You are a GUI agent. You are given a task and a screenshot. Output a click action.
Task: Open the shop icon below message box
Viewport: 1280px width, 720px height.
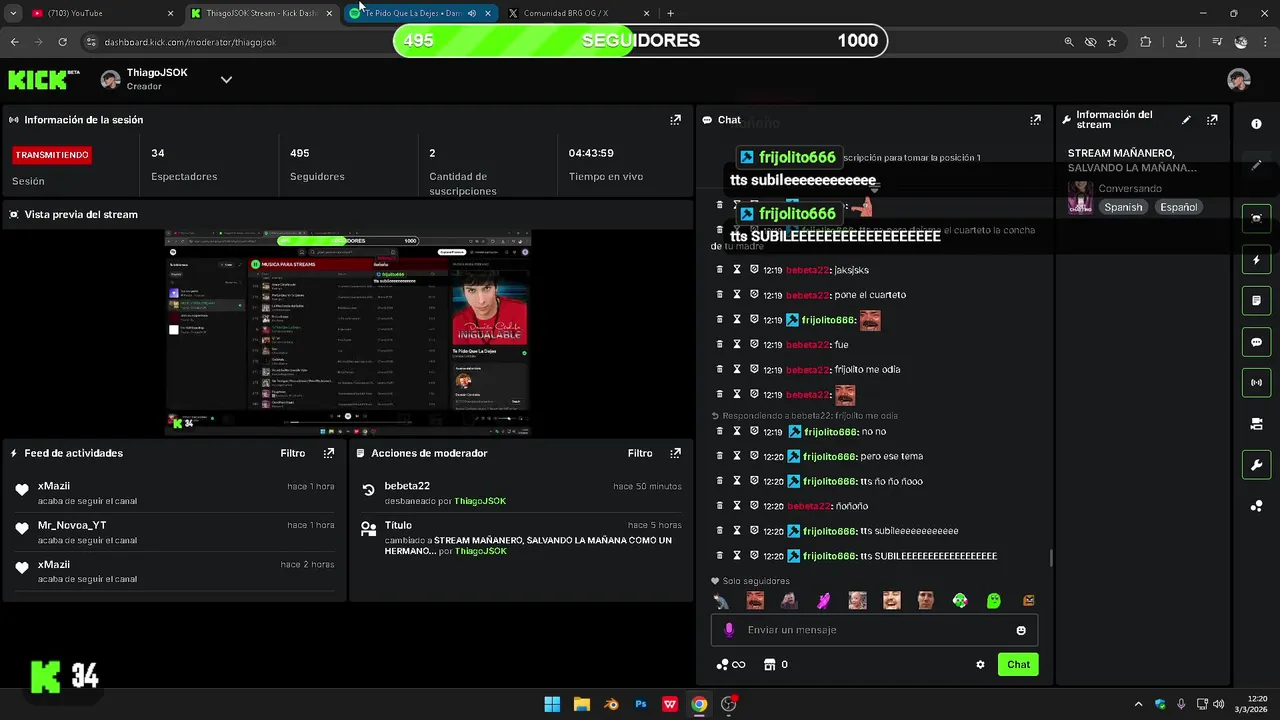(x=769, y=665)
